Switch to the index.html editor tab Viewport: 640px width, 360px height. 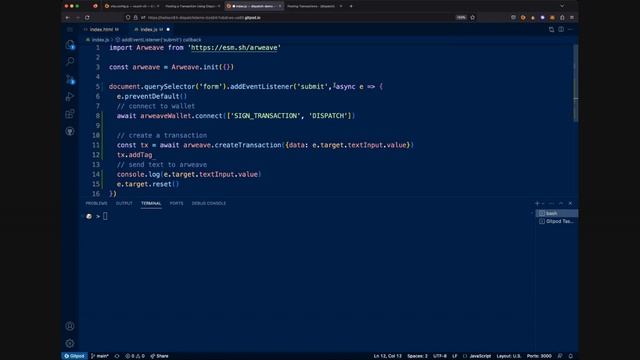pyautogui.click(x=104, y=29)
